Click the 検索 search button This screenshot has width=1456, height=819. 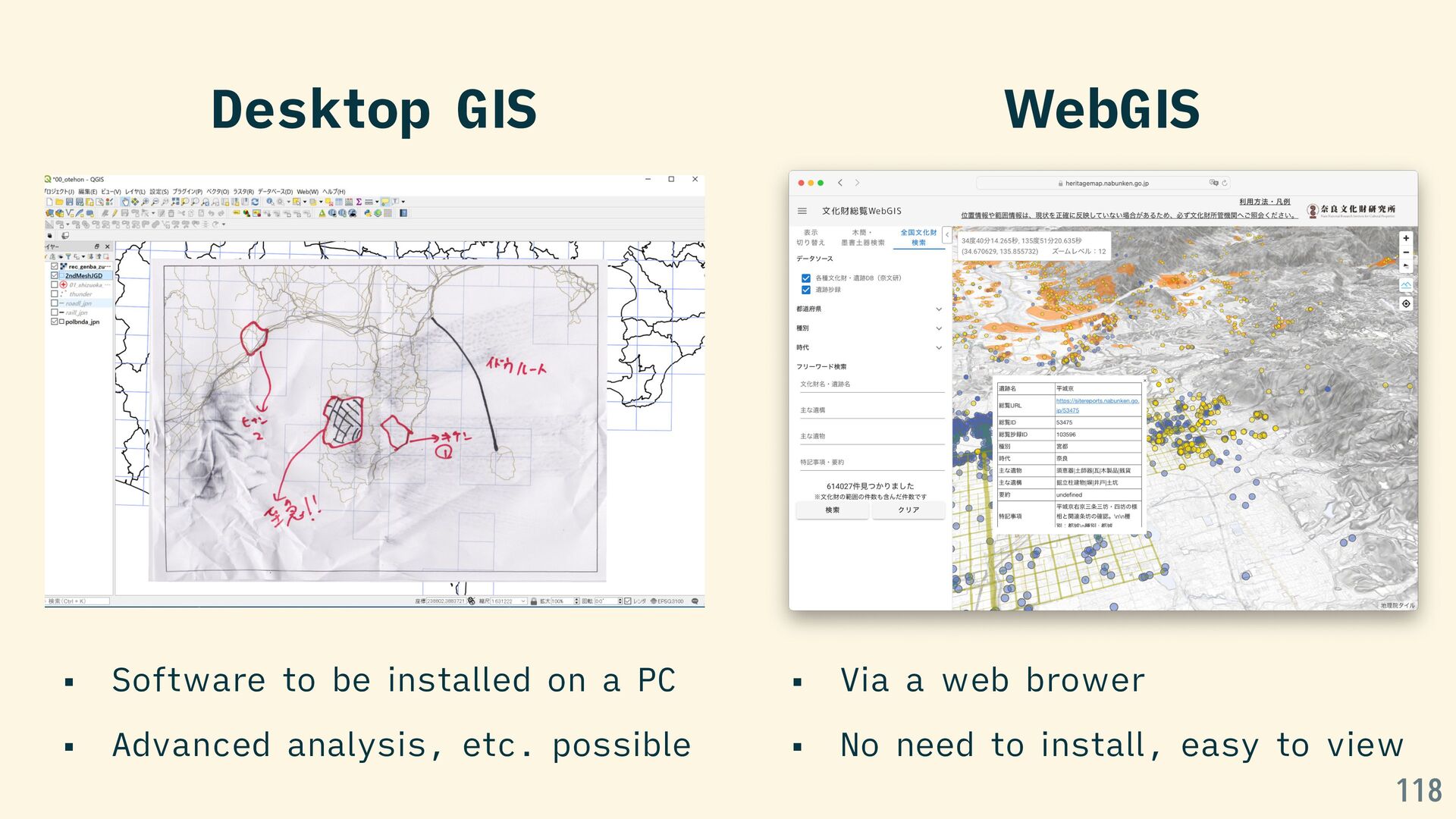(x=832, y=510)
